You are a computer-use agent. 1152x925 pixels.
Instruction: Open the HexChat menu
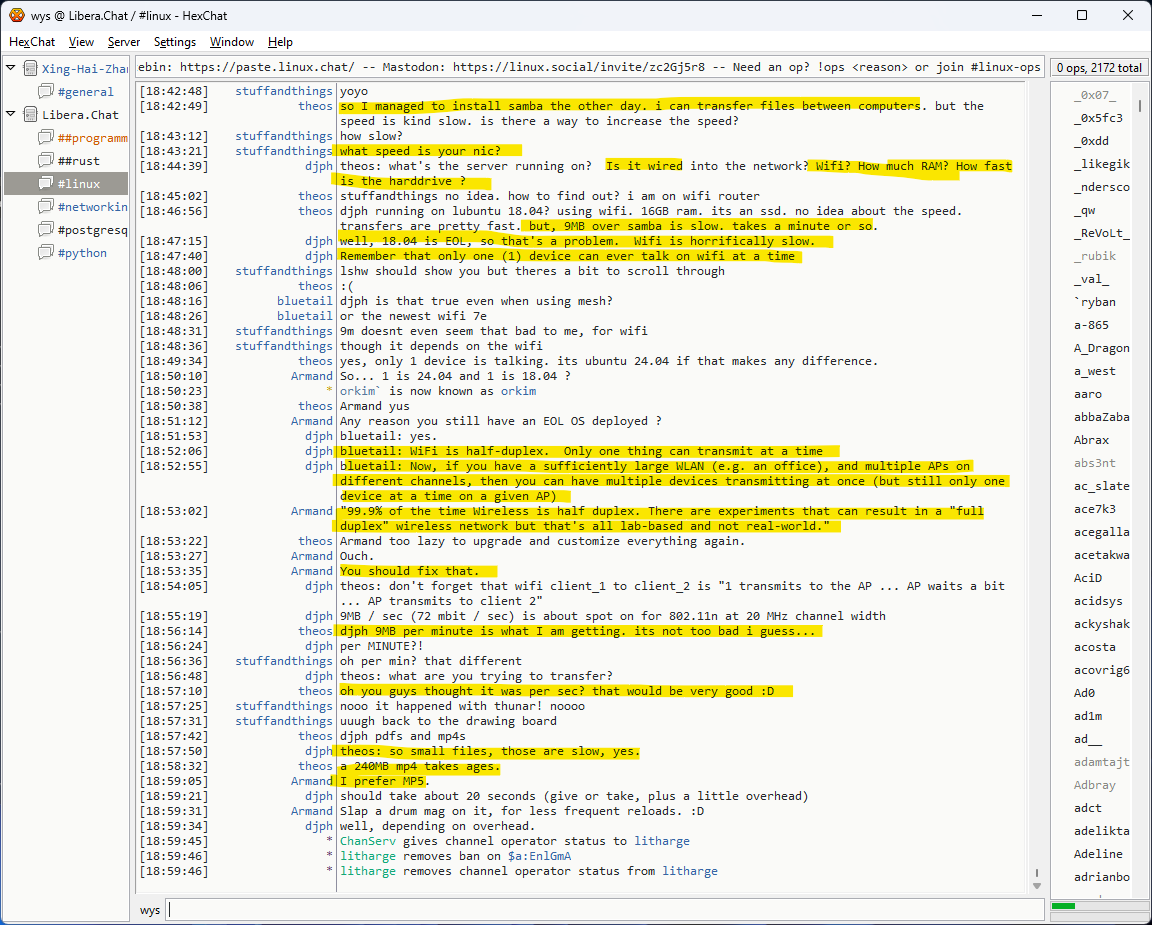[32, 42]
